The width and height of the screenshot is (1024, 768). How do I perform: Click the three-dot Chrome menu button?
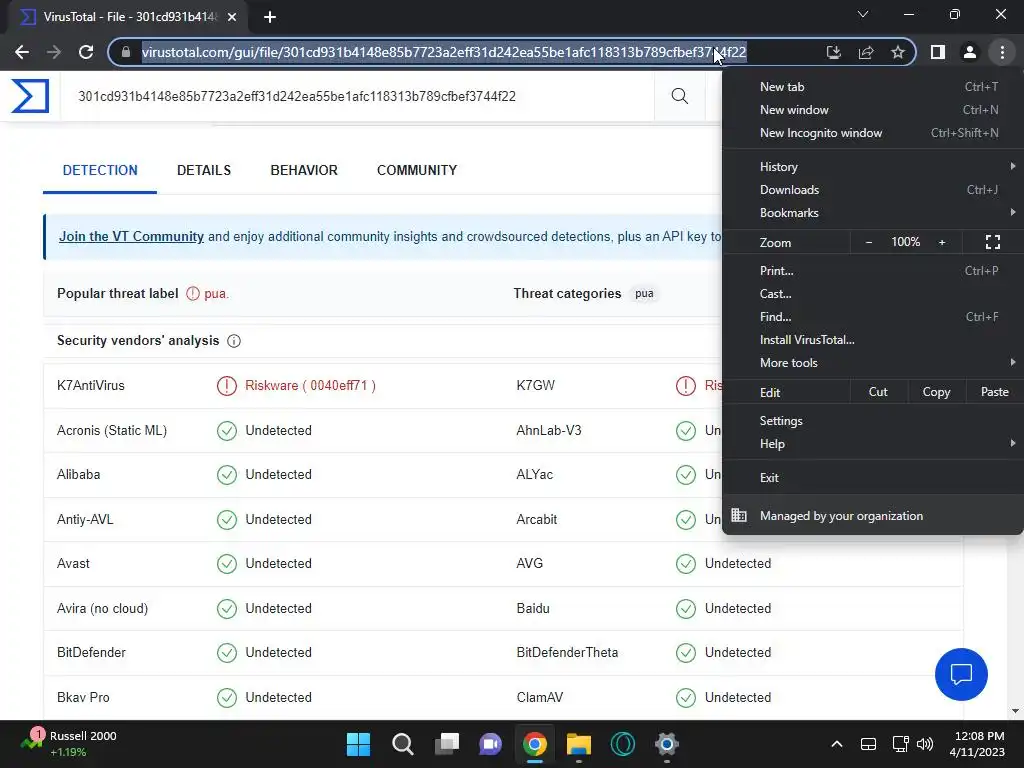click(1002, 52)
